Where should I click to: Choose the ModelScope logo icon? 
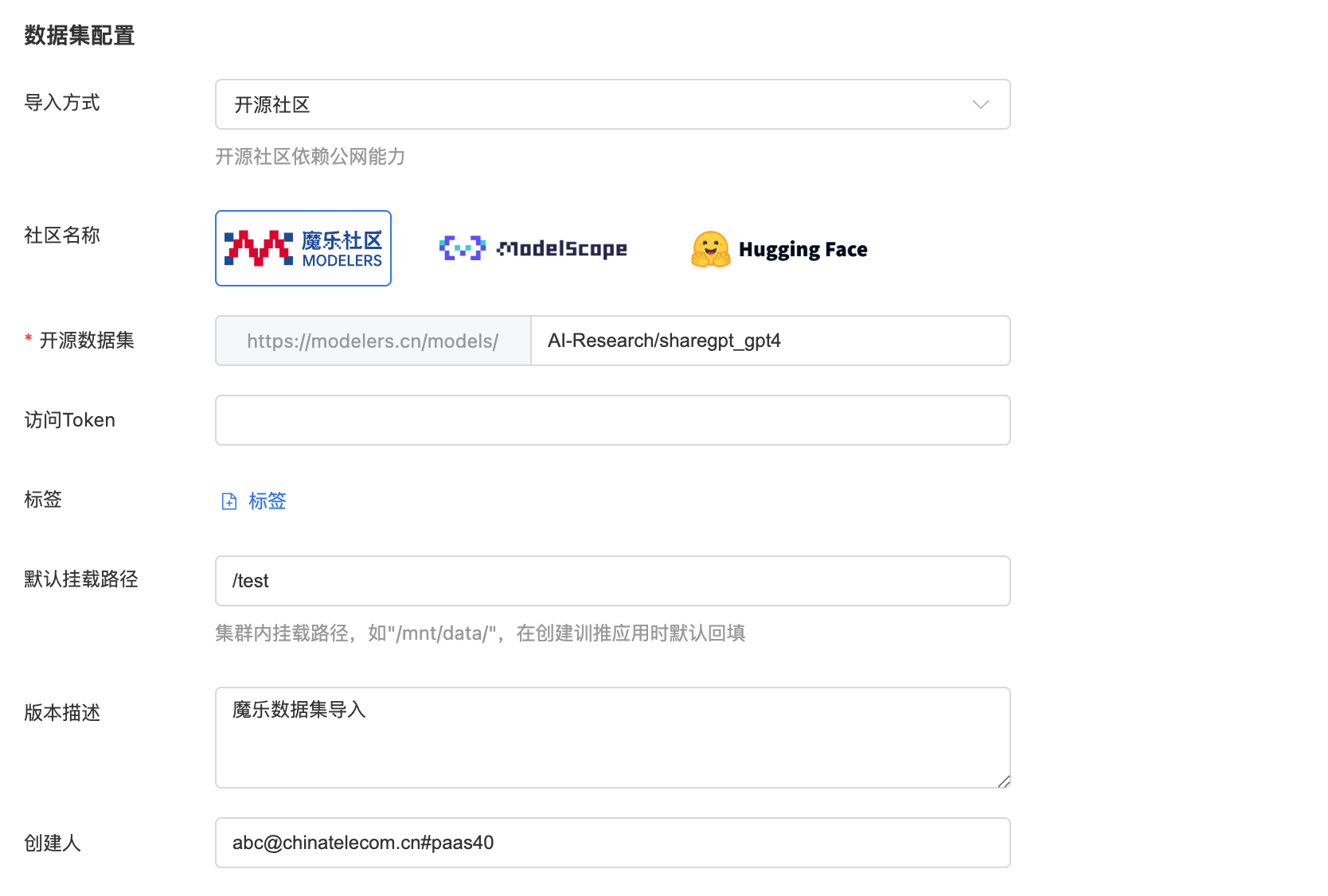tap(462, 248)
